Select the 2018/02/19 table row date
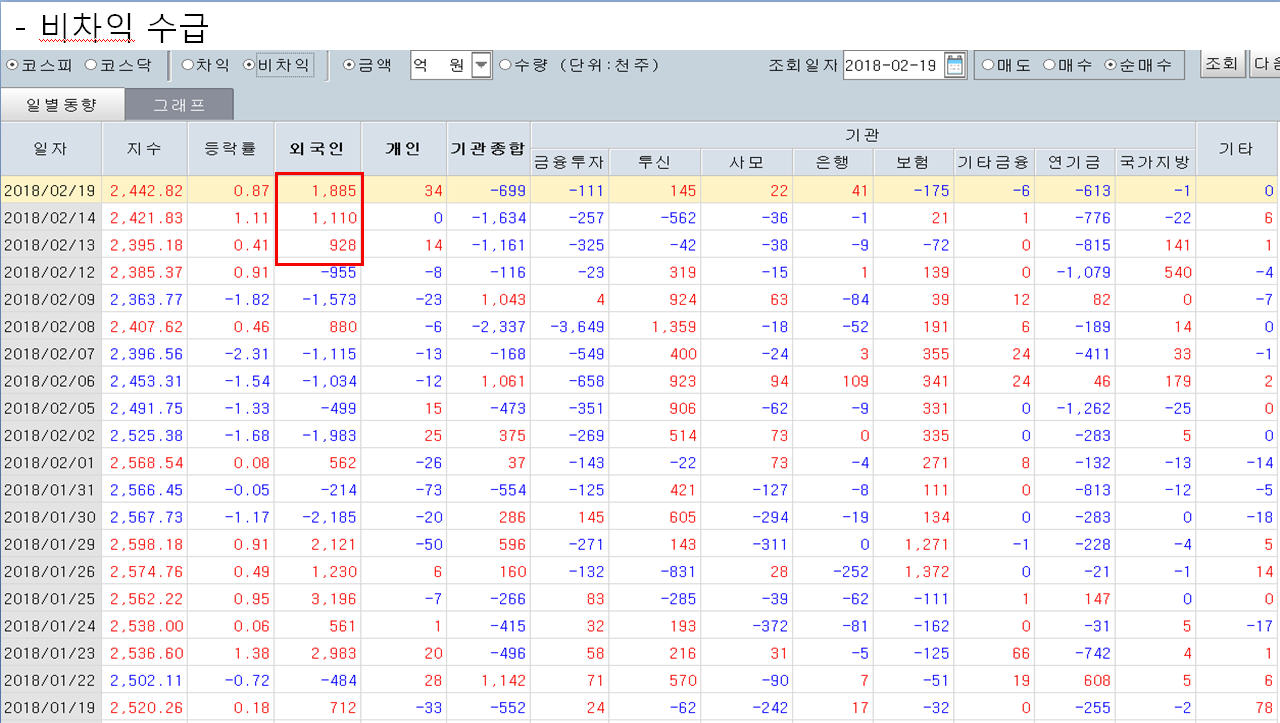Screen dimensions: 1280x723 pyautogui.click(x=50, y=190)
